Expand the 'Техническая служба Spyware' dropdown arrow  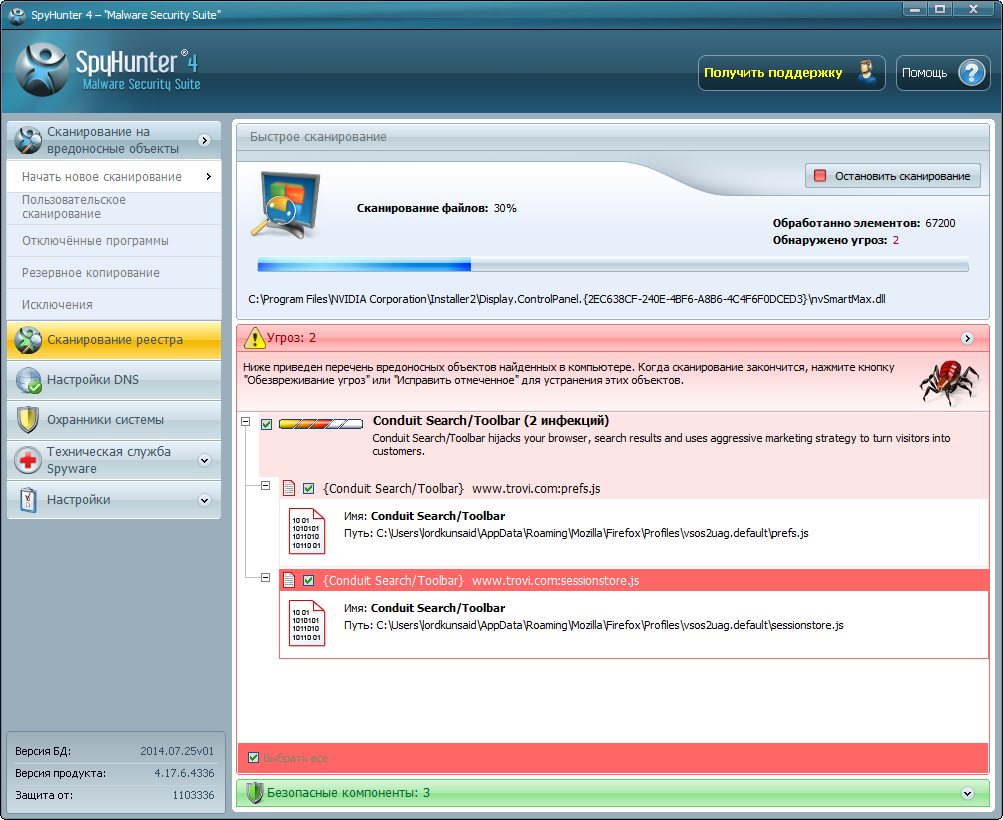pos(205,461)
